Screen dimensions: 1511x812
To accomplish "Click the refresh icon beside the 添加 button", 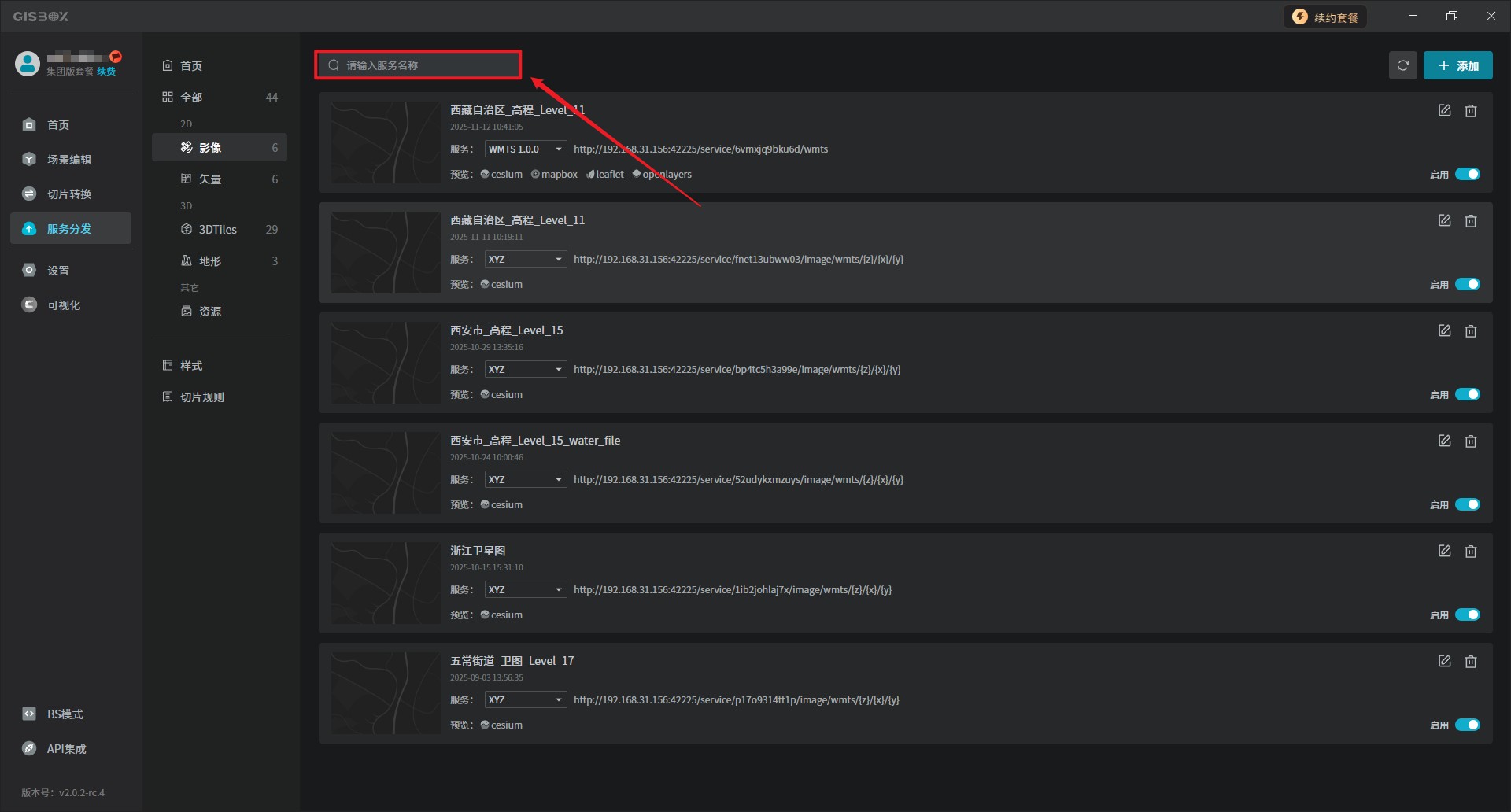I will 1402,65.
